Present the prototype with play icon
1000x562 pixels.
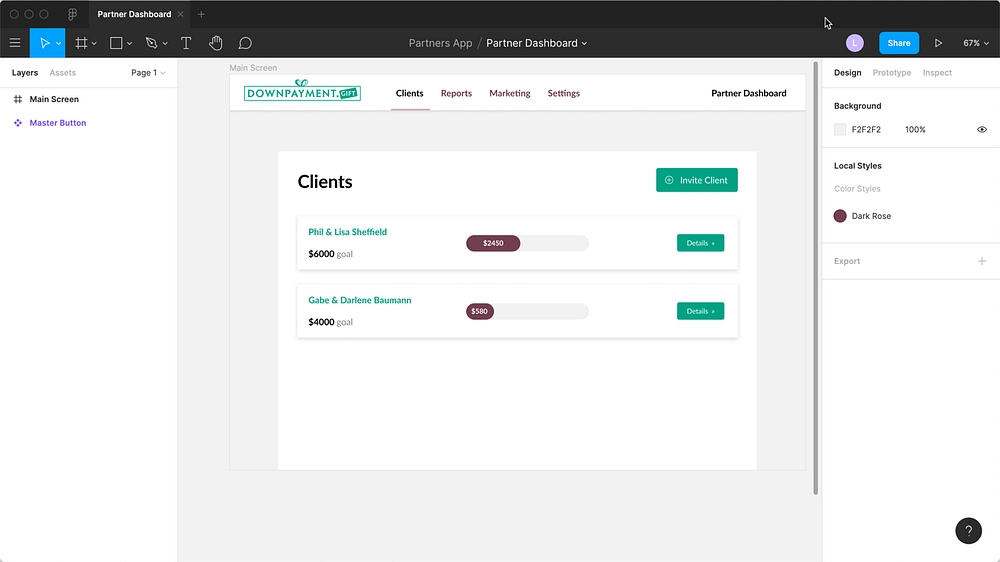938,43
